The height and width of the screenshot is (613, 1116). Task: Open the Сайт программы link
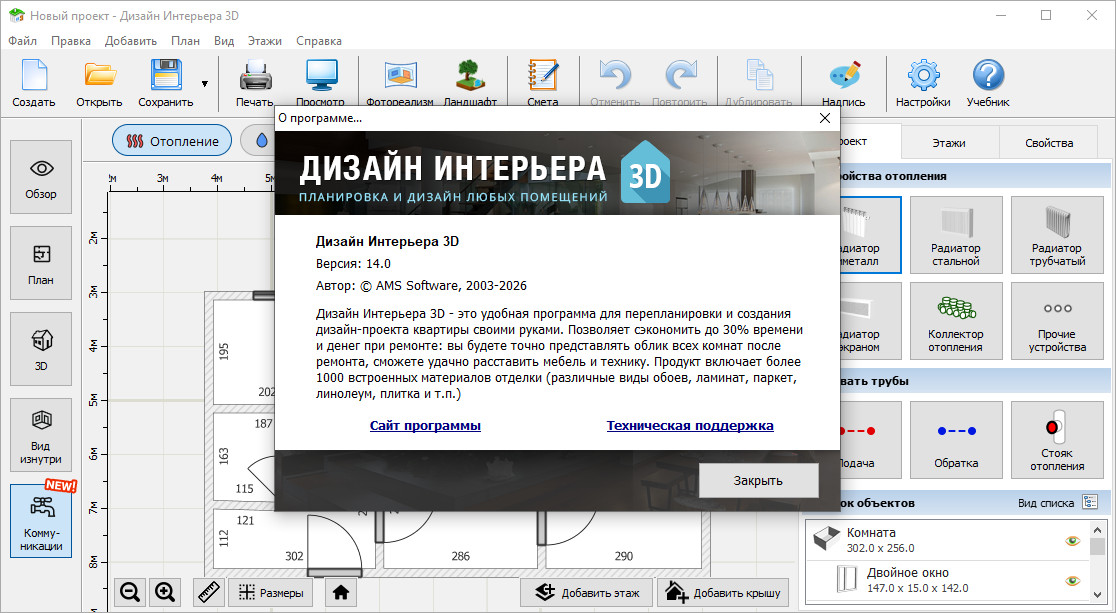[x=425, y=425]
